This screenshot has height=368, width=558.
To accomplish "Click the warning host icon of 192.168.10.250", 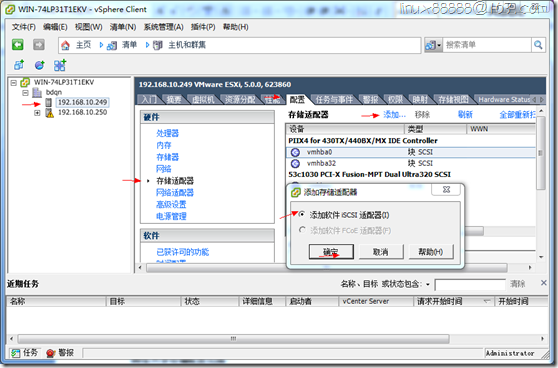I will 49,113.
